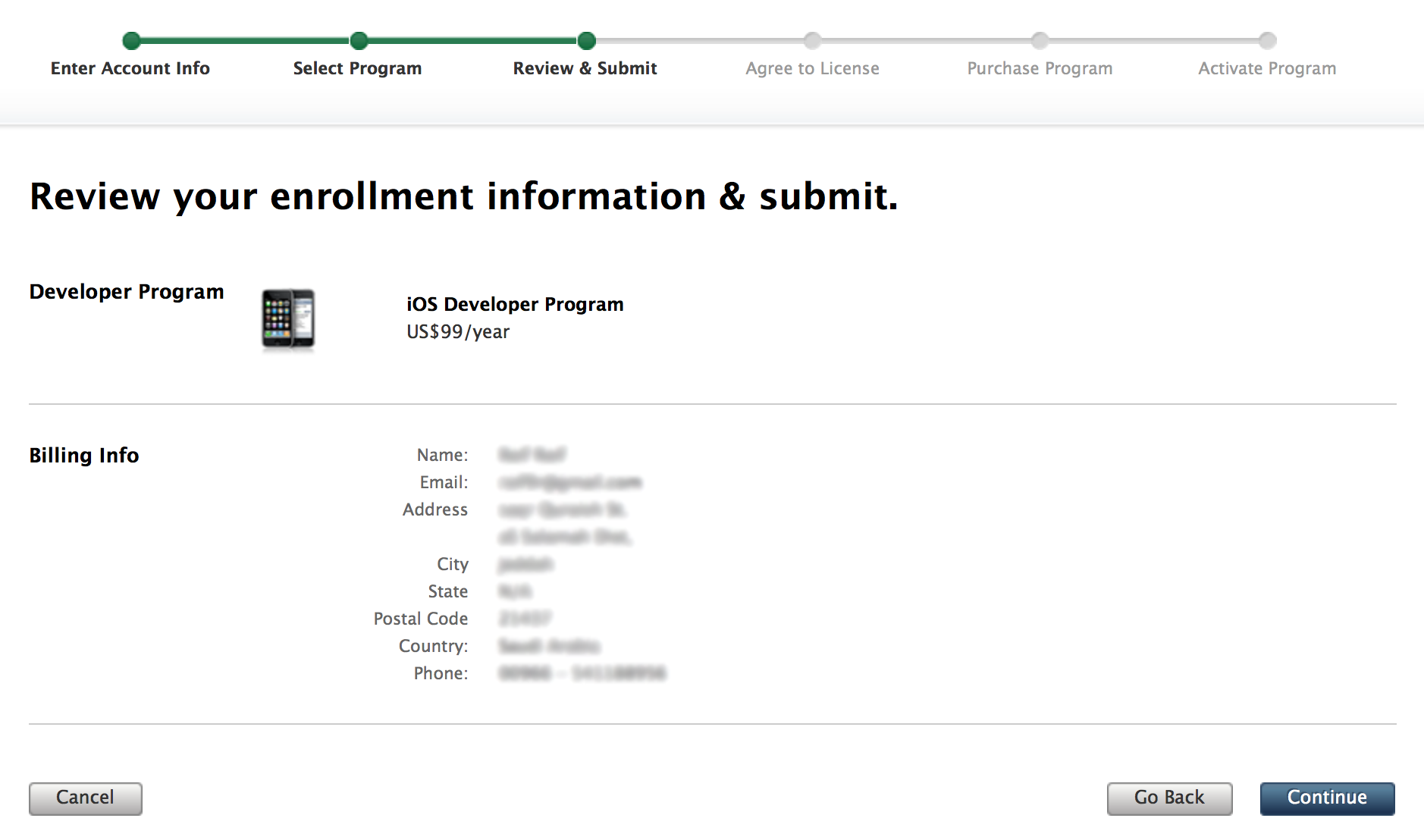This screenshot has width=1424, height=840.
Task: Select the Agree to License step label
Action: point(812,68)
